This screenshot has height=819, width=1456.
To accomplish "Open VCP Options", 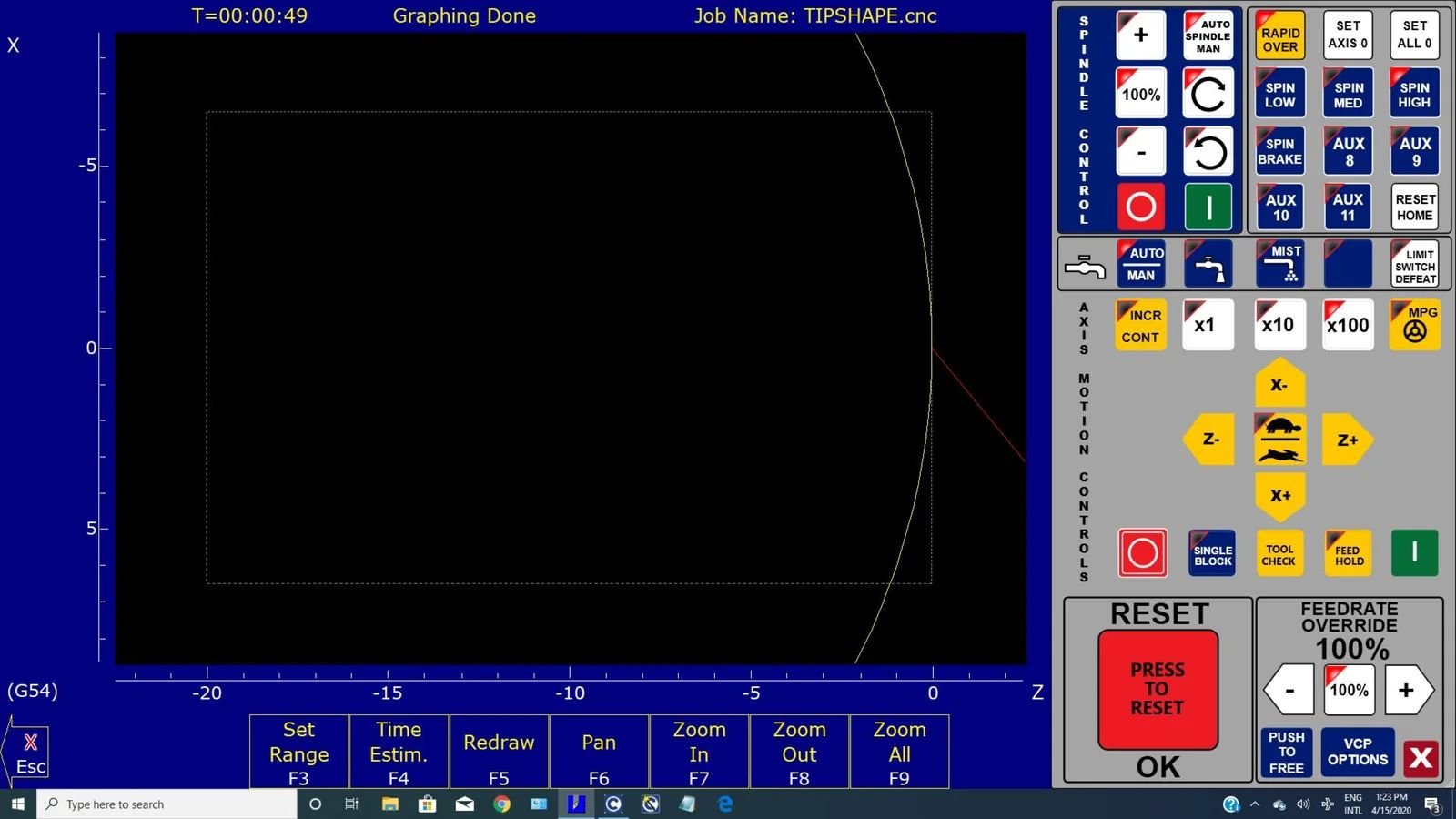I will pos(1357,752).
